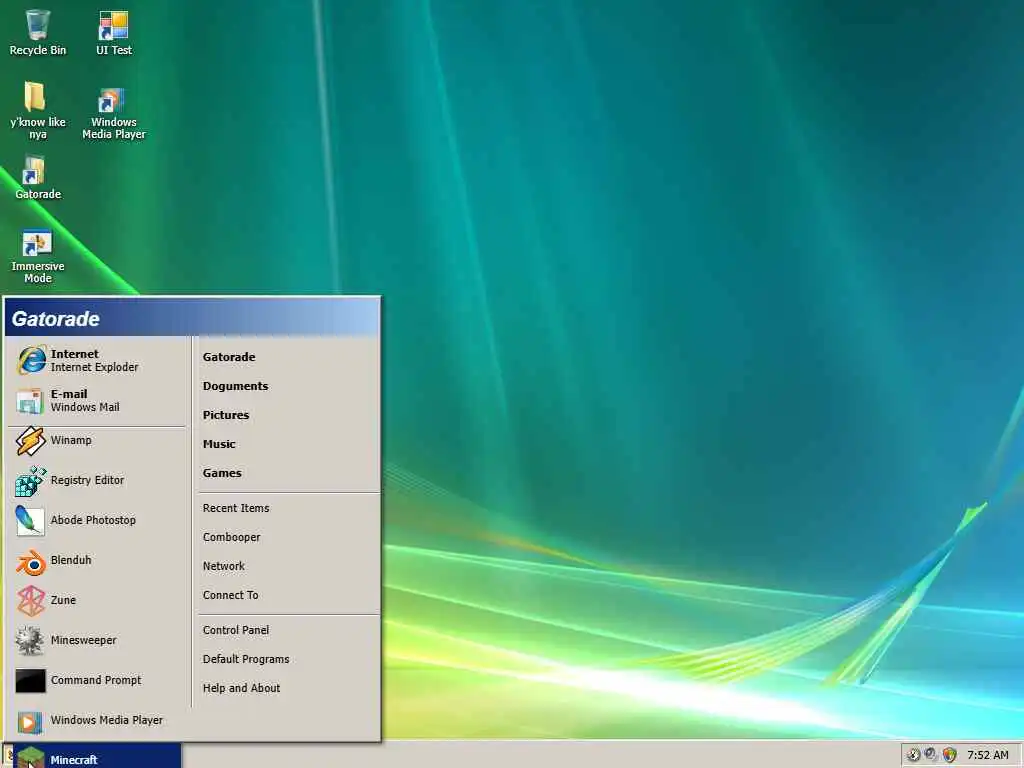
Task: Open Music in the start menu
Action: (219, 444)
